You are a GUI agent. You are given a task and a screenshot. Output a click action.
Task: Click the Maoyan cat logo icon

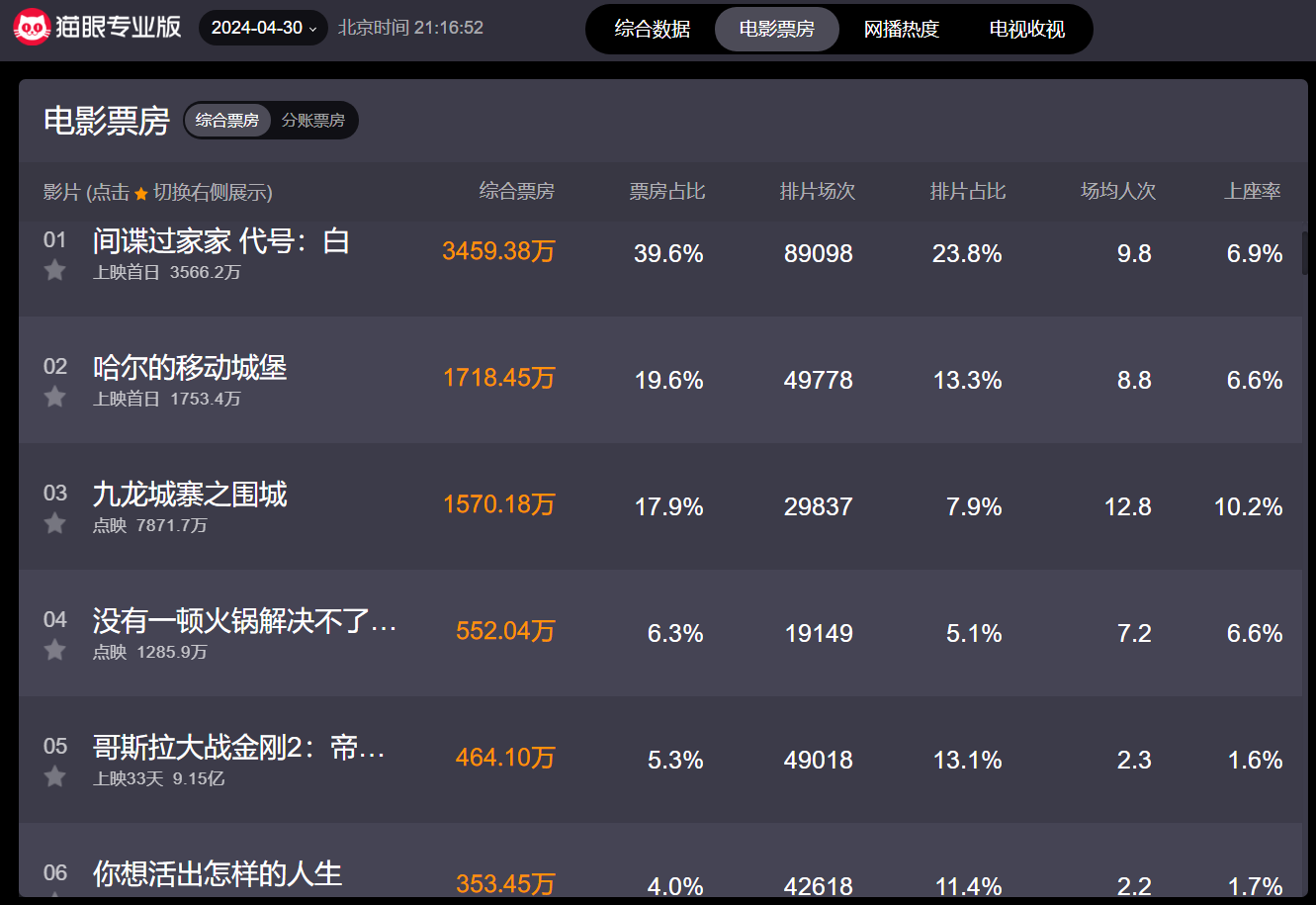[x=33, y=27]
